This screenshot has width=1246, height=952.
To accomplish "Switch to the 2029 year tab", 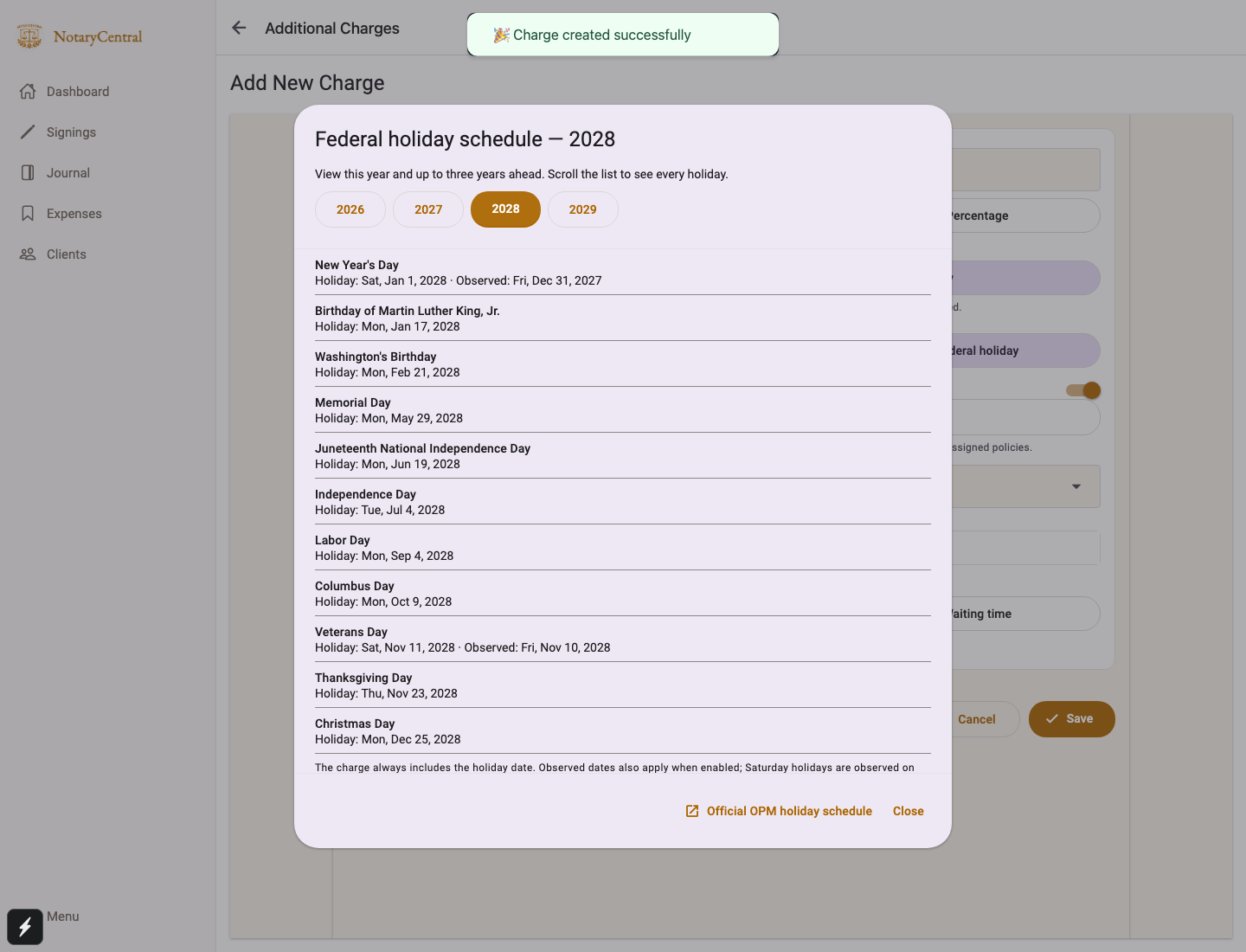I will pos(583,209).
